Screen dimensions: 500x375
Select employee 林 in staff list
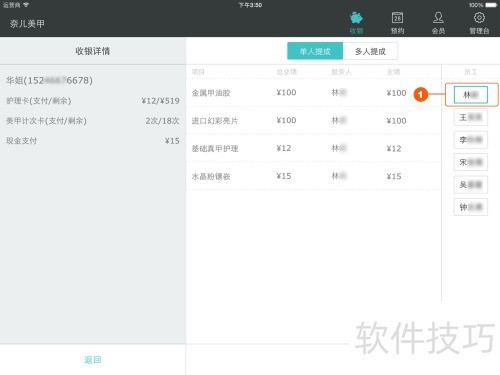(x=471, y=95)
